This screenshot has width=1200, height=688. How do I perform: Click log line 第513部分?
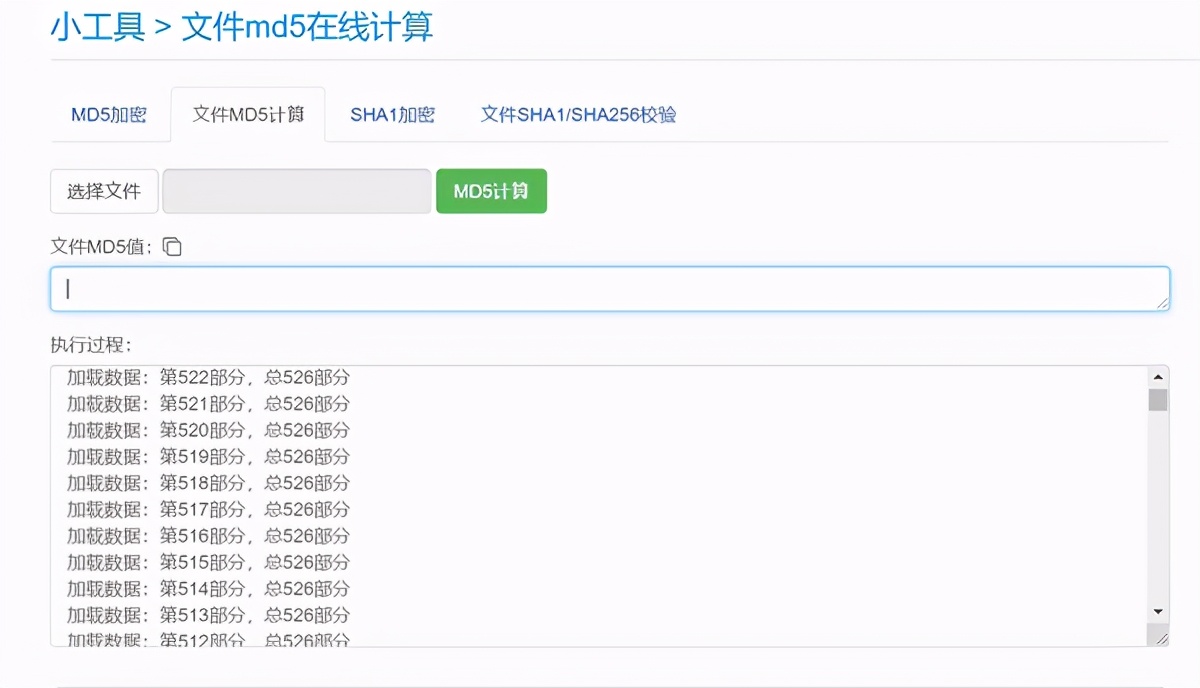[208, 615]
